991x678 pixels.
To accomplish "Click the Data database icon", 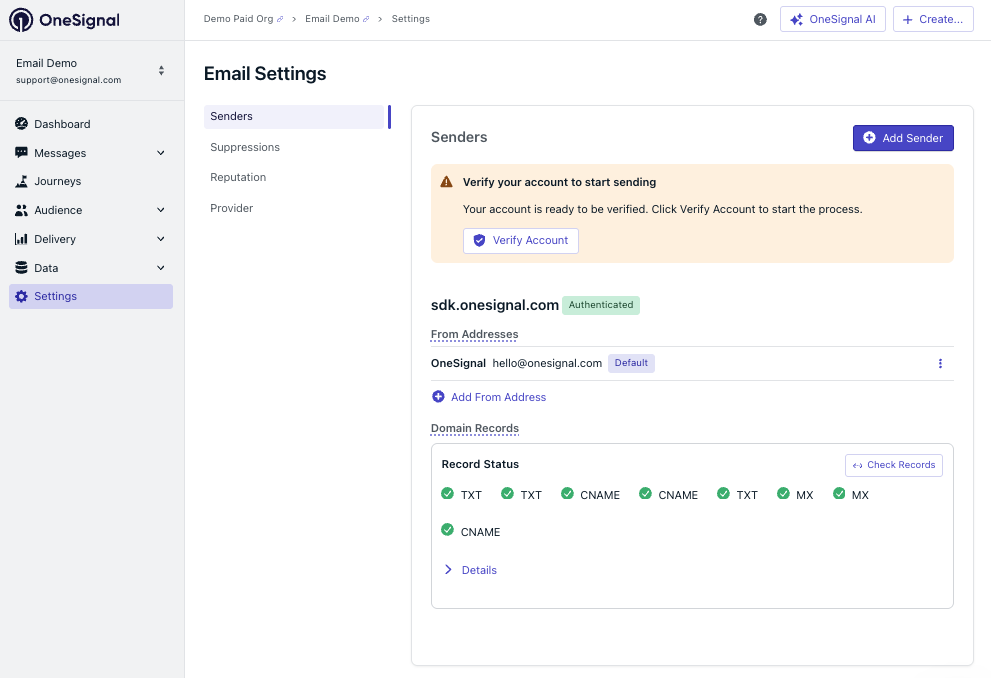I will point(21,268).
